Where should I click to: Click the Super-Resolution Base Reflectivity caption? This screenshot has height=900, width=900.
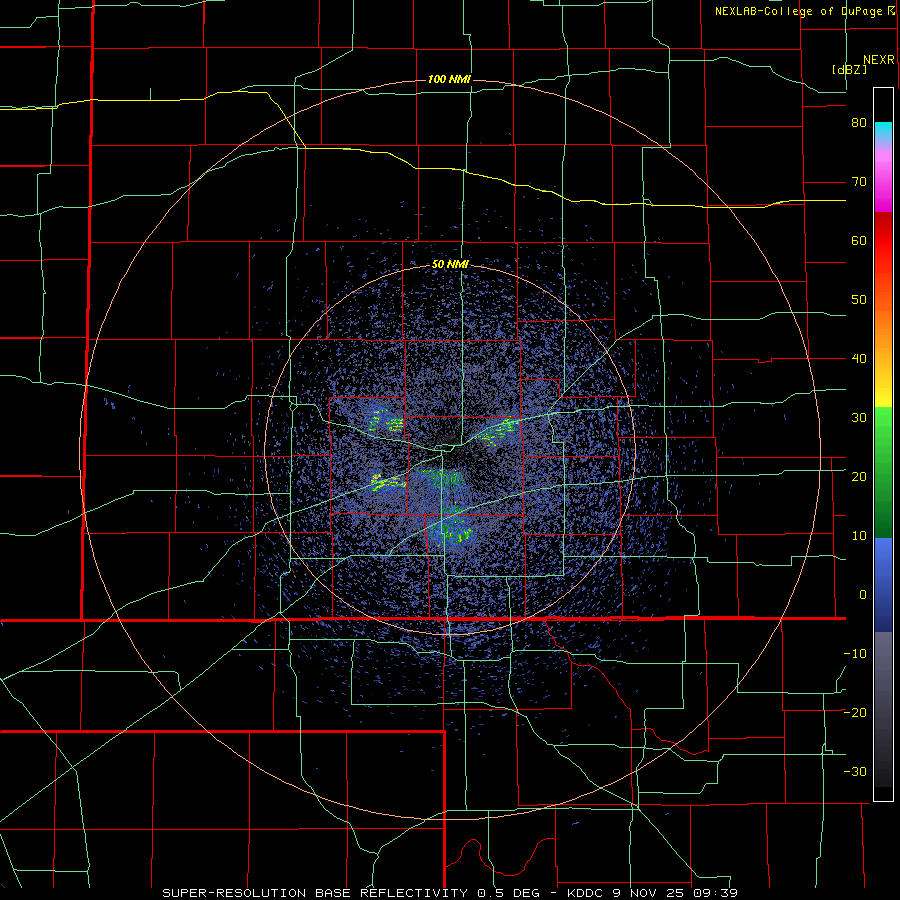point(449,893)
